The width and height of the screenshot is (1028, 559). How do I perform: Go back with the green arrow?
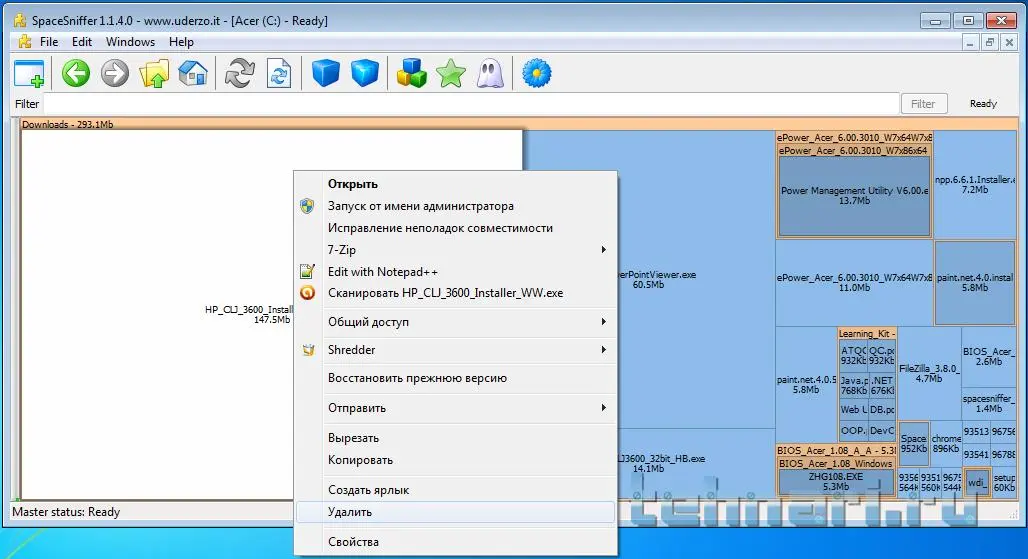[x=76, y=73]
